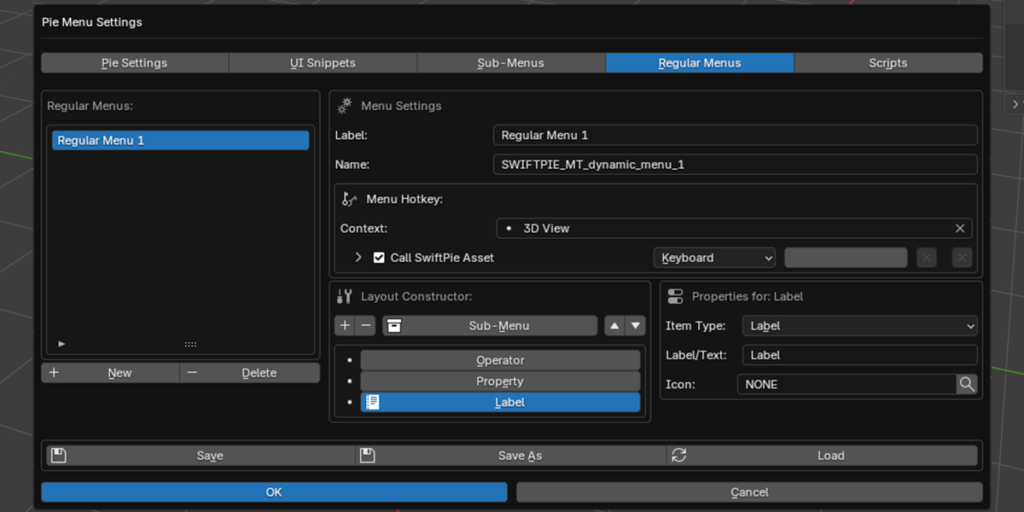Open the Scripts tab
The image size is (1024, 512).
point(888,63)
